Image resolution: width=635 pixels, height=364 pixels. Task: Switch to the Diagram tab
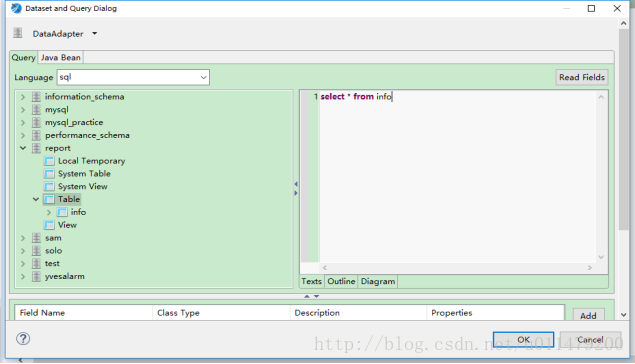point(378,281)
